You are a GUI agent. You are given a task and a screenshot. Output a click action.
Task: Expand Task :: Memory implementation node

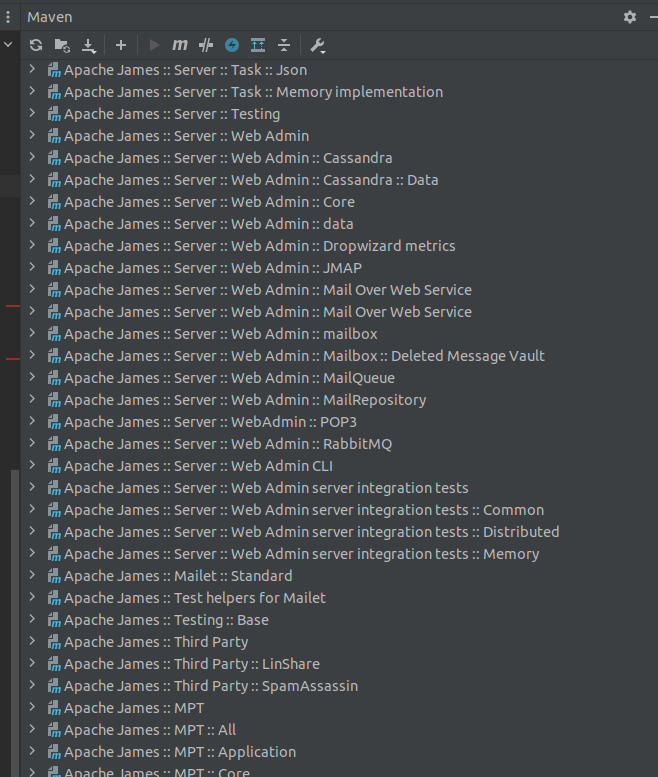(x=32, y=91)
